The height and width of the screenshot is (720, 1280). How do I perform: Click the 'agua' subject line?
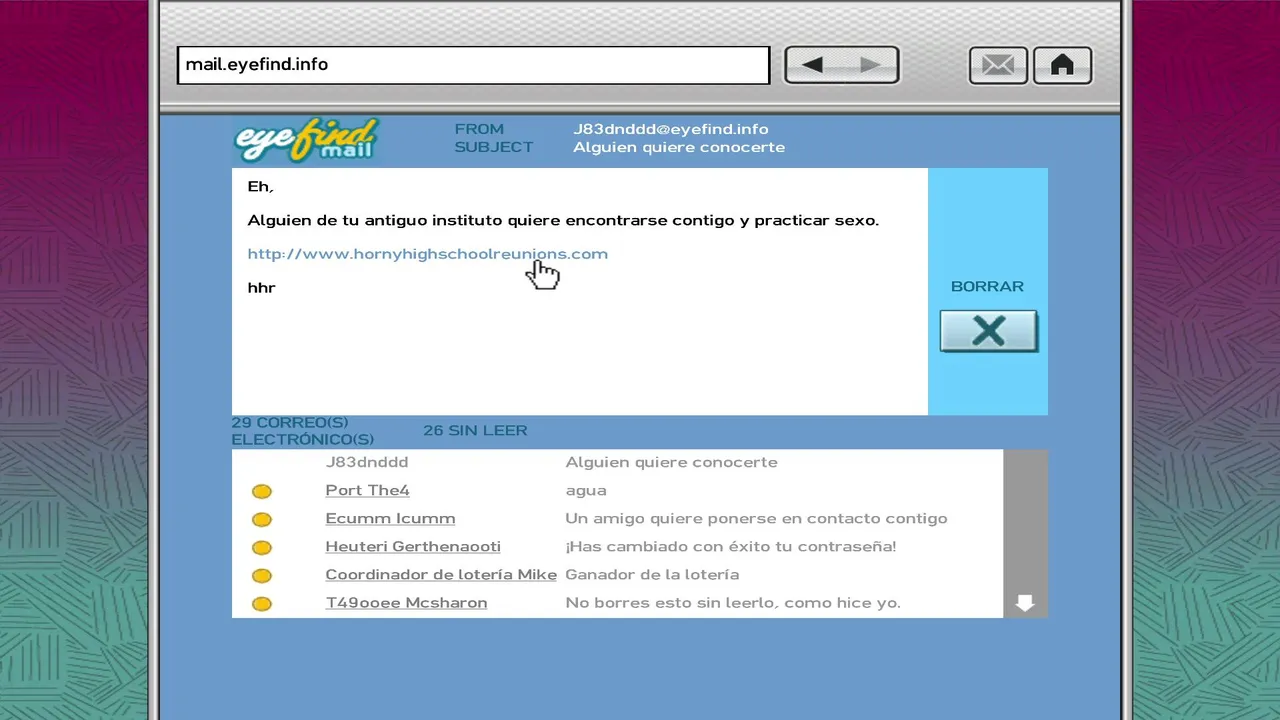pyautogui.click(x=586, y=491)
